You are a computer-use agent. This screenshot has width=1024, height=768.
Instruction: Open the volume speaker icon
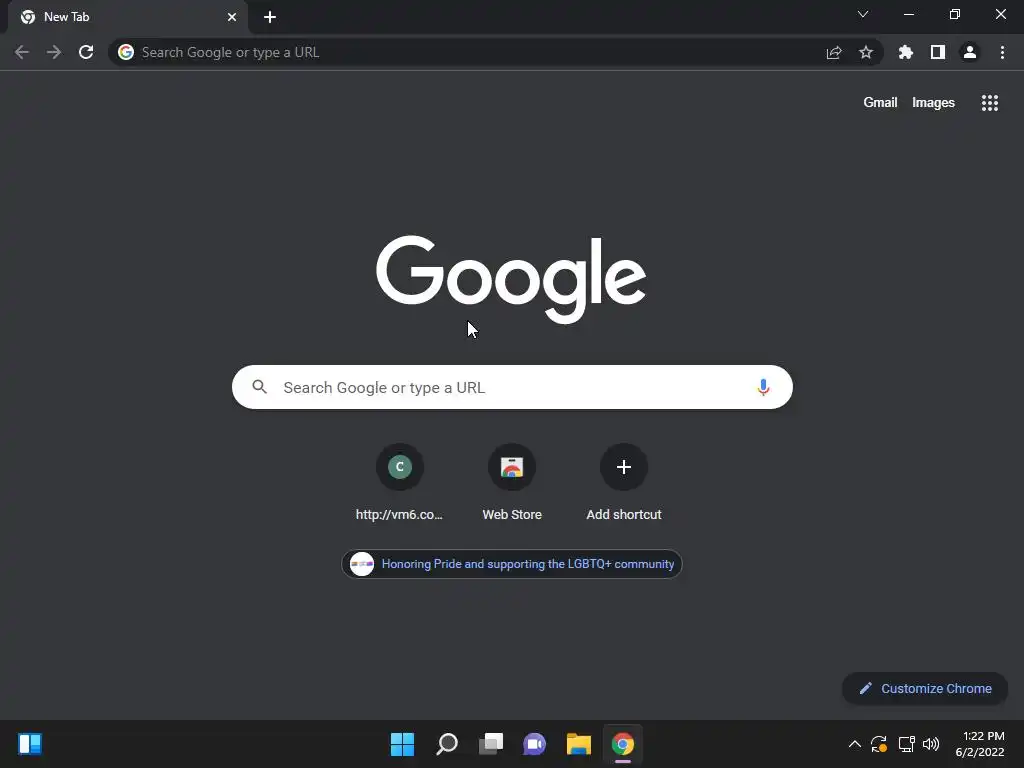931,744
